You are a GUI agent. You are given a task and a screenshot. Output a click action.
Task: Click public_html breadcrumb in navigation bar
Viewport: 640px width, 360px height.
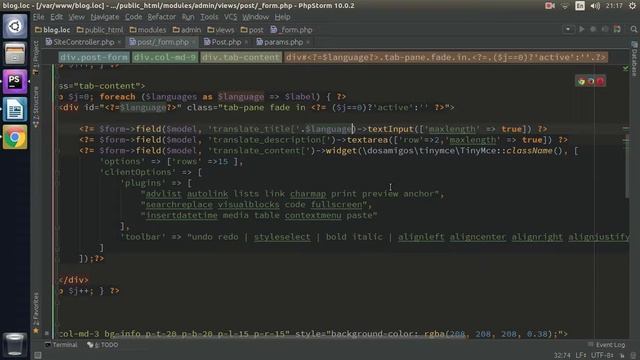[100, 30]
